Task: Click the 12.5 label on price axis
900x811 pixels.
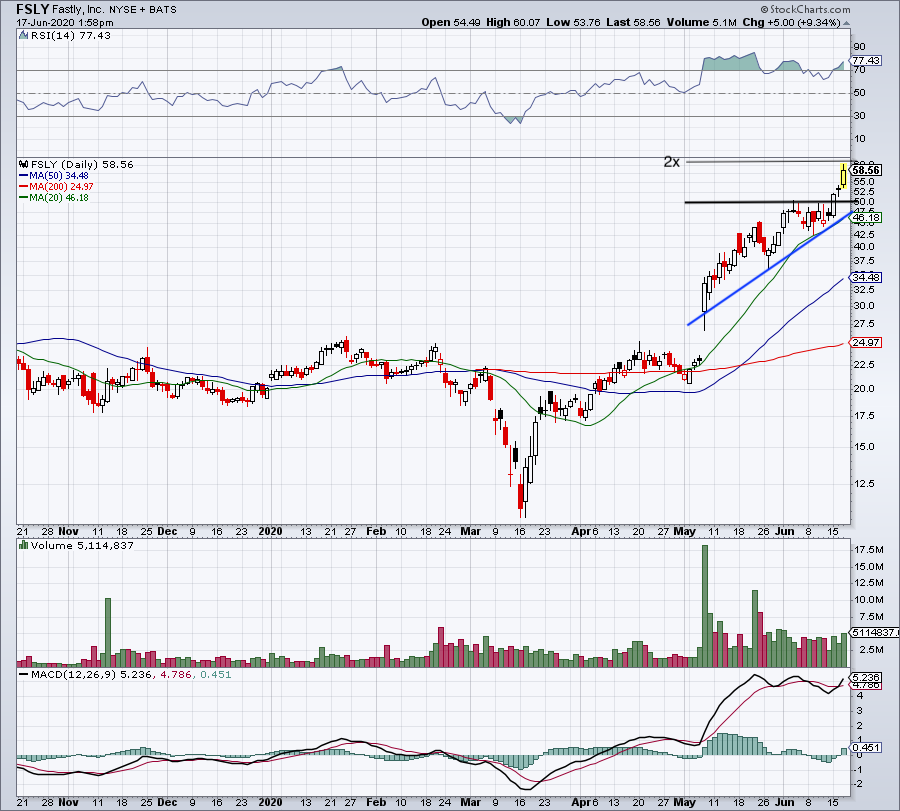Action: [x=864, y=483]
